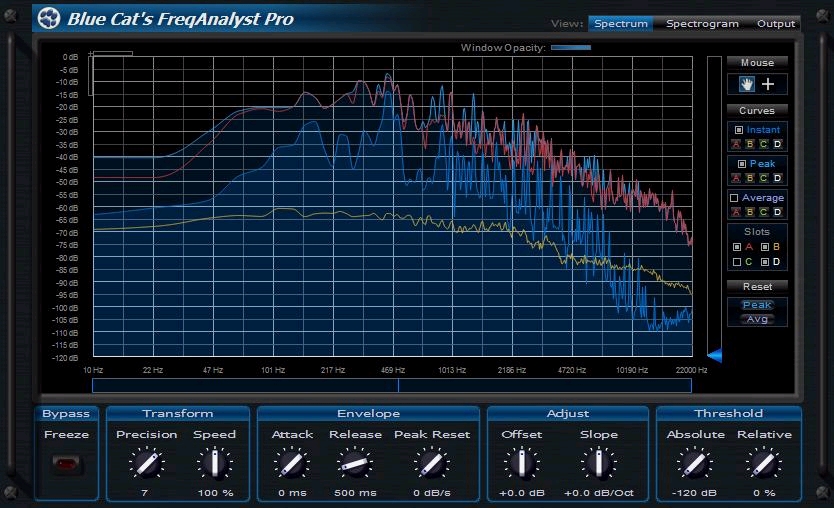
Task: Click the Peak reset button
Action: click(x=757, y=305)
